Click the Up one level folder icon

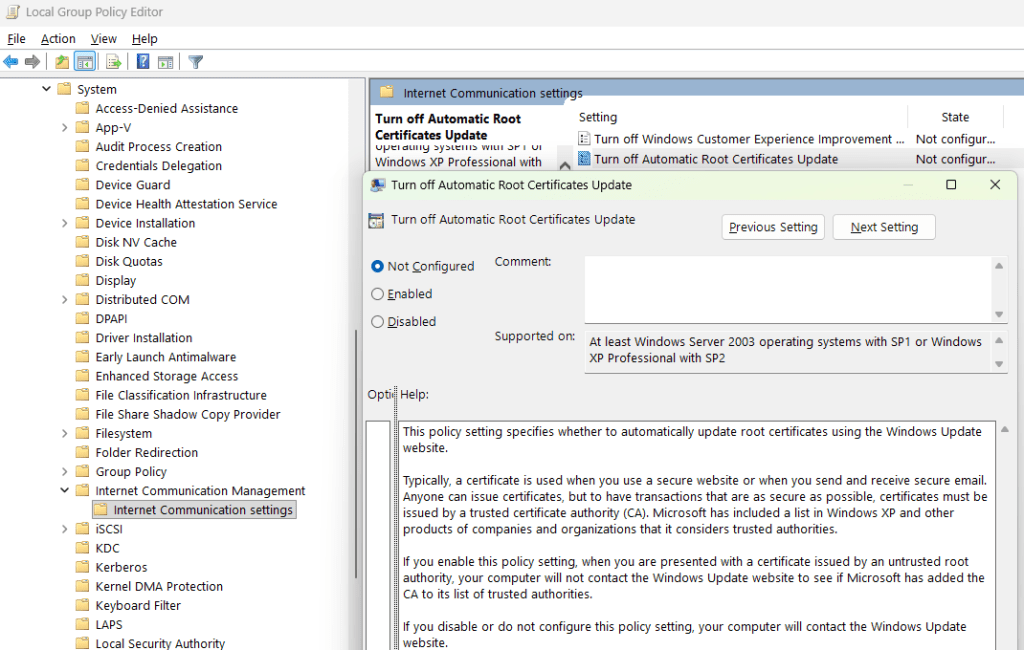(x=62, y=62)
